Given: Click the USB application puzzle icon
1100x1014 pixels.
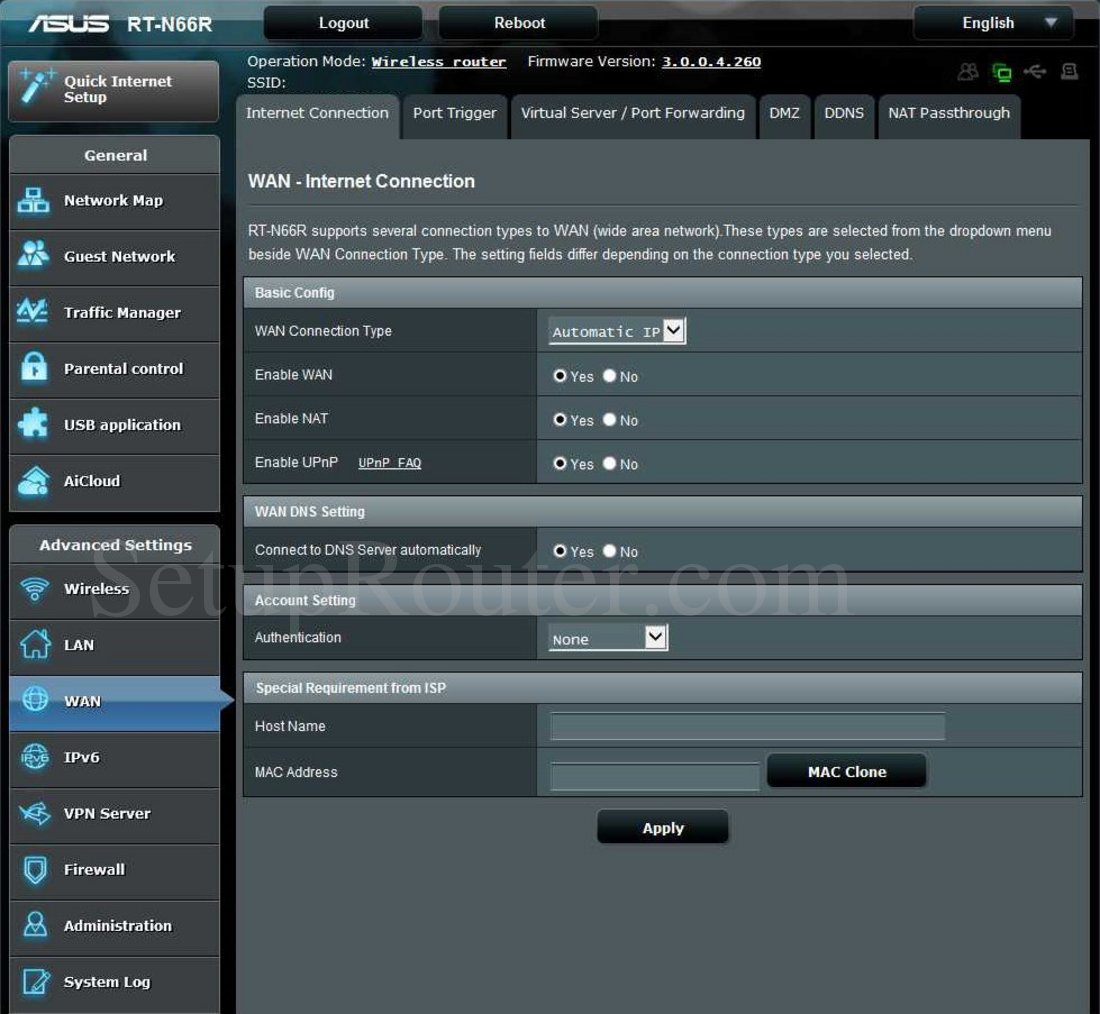Looking at the screenshot, I should point(33,423).
